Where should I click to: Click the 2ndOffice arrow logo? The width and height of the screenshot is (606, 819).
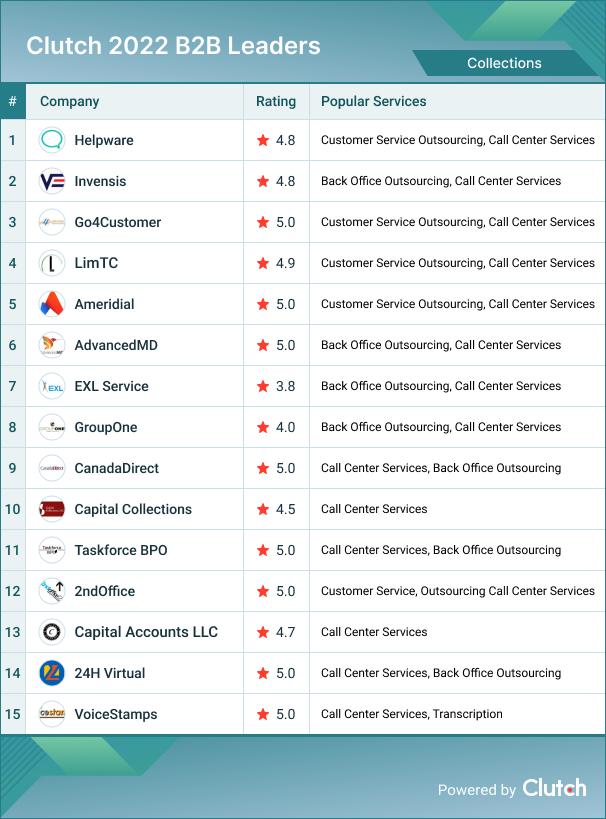coord(52,591)
